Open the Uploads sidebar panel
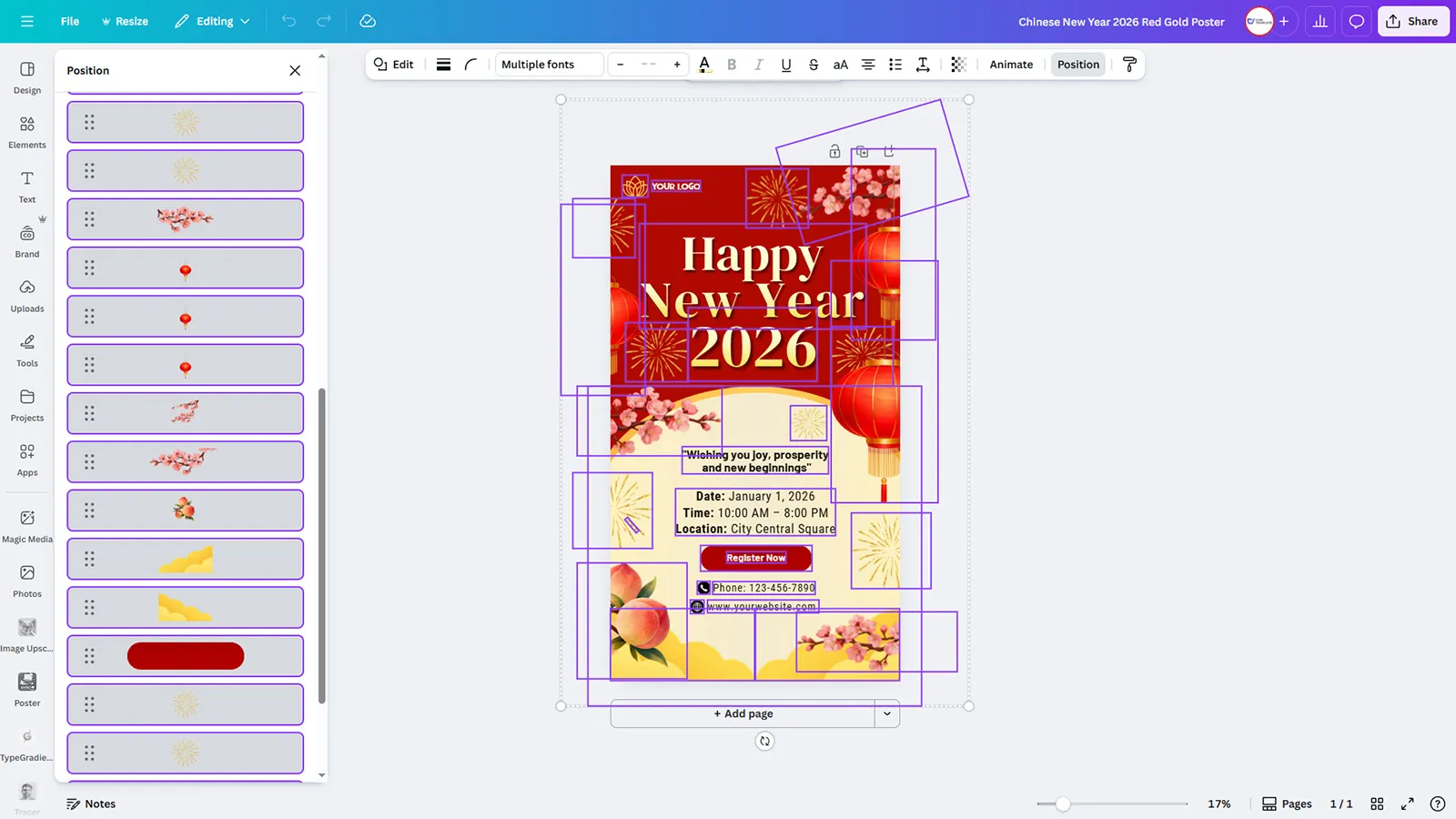The width and height of the screenshot is (1456, 819). [x=27, y=296]
